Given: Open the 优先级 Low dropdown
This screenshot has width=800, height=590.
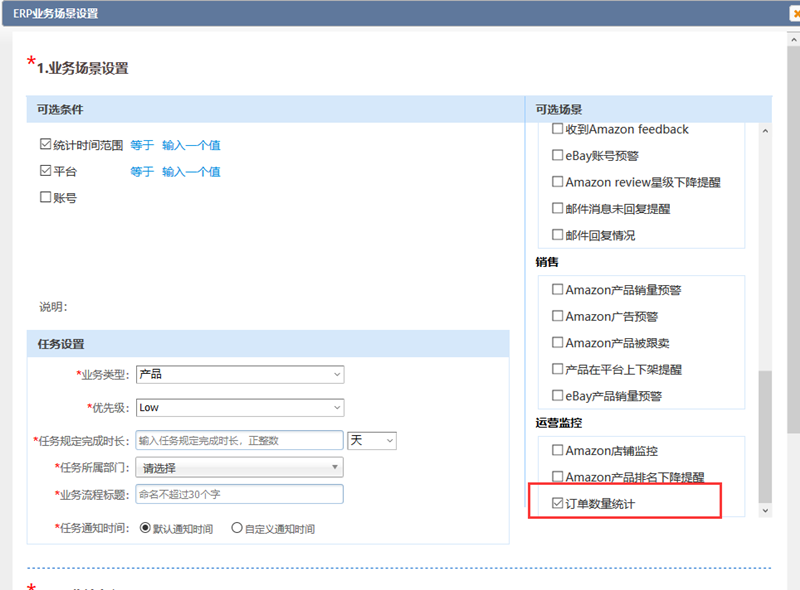Looking at the screenshot, I should [x=239, y=407].
